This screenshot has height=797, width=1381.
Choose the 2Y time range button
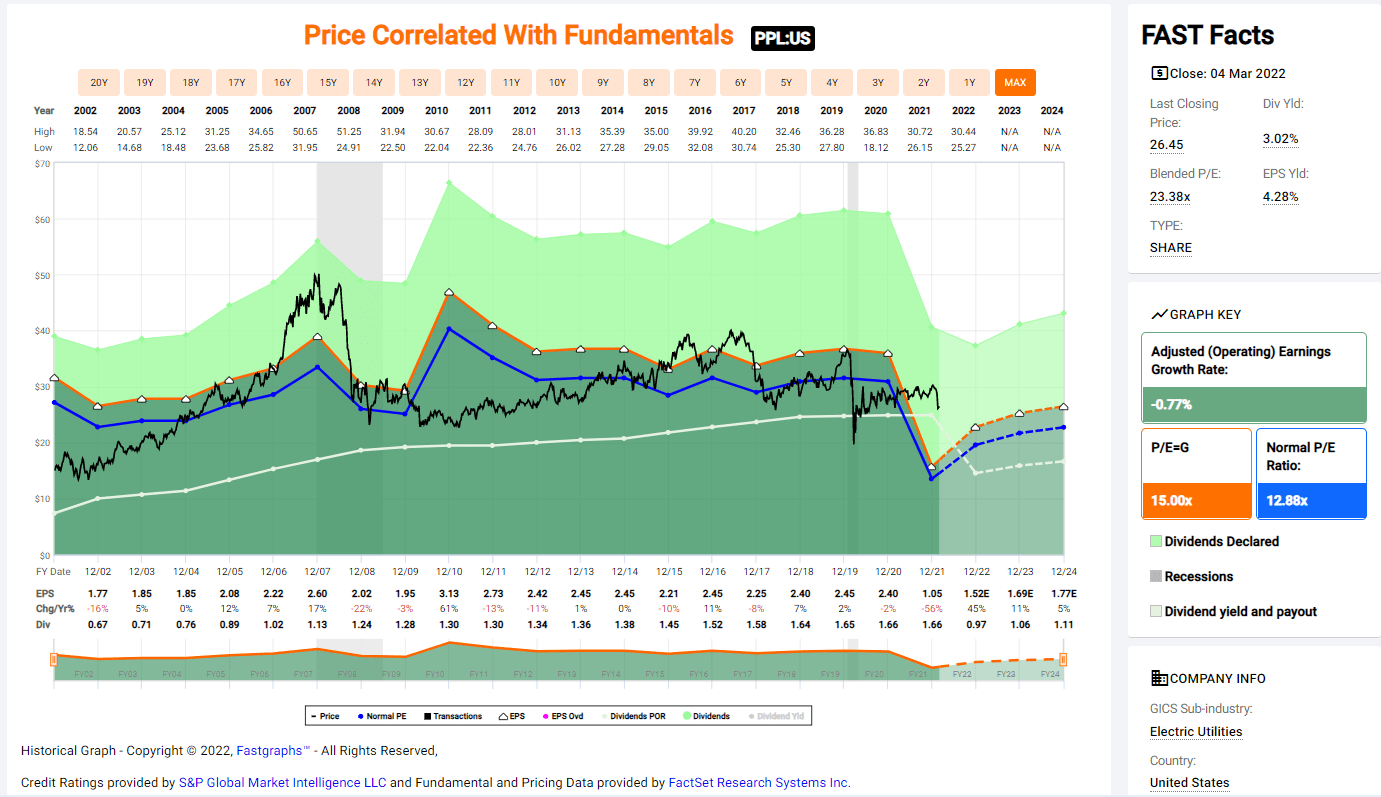924,83
